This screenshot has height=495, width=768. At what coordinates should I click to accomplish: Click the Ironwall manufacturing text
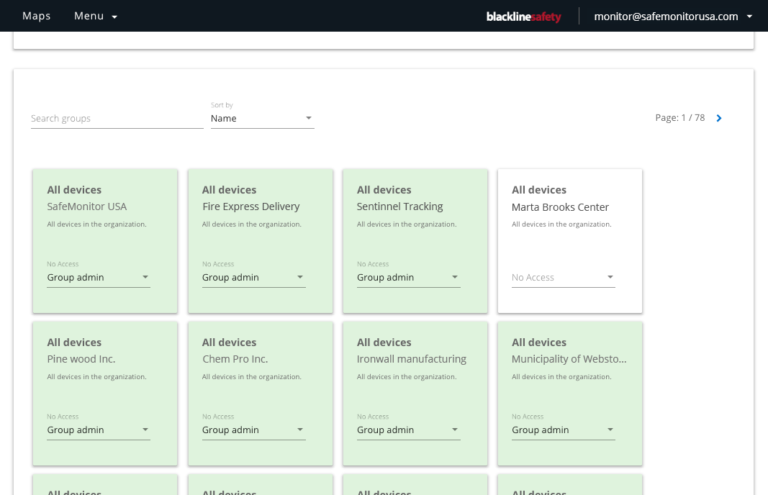pyautogui.click(x=411, y=359)
